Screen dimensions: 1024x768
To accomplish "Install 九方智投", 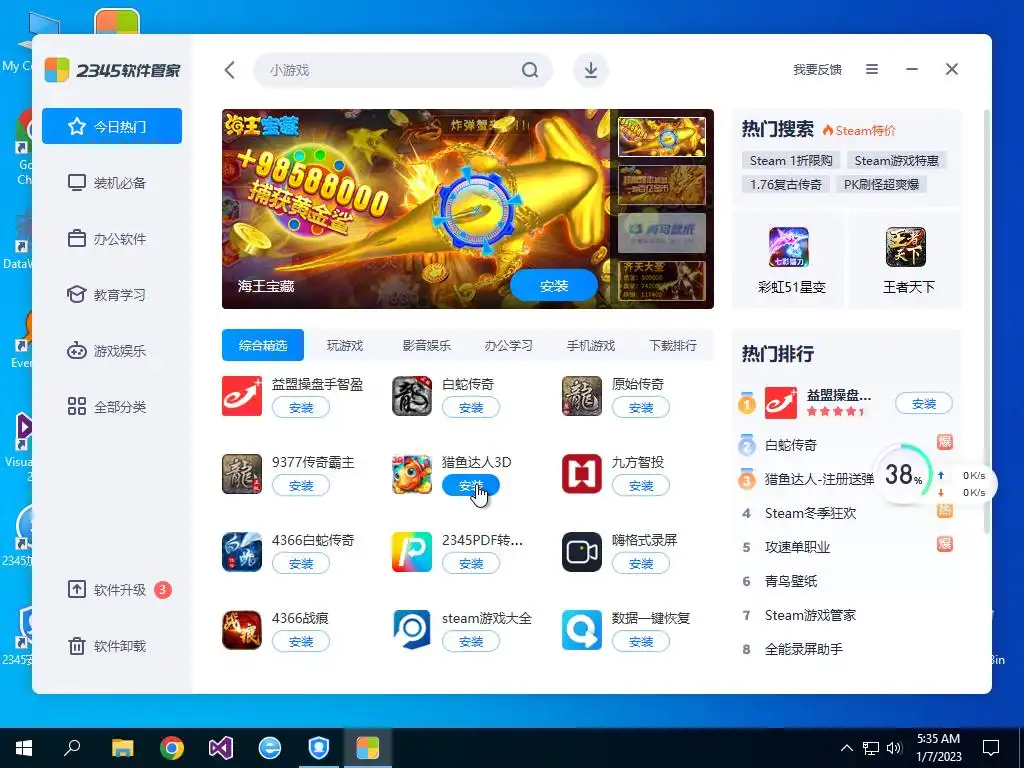I will point(641,485).
